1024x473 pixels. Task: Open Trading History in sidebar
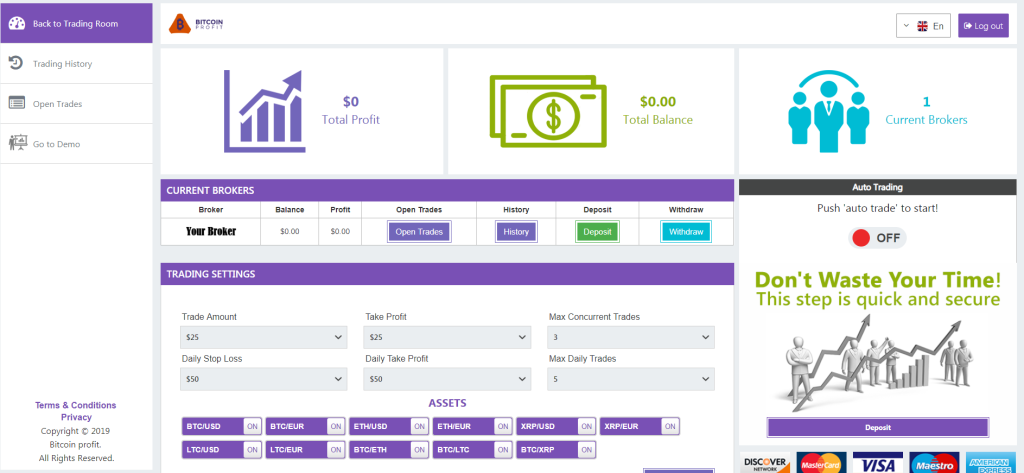click(x=62, y=64)
